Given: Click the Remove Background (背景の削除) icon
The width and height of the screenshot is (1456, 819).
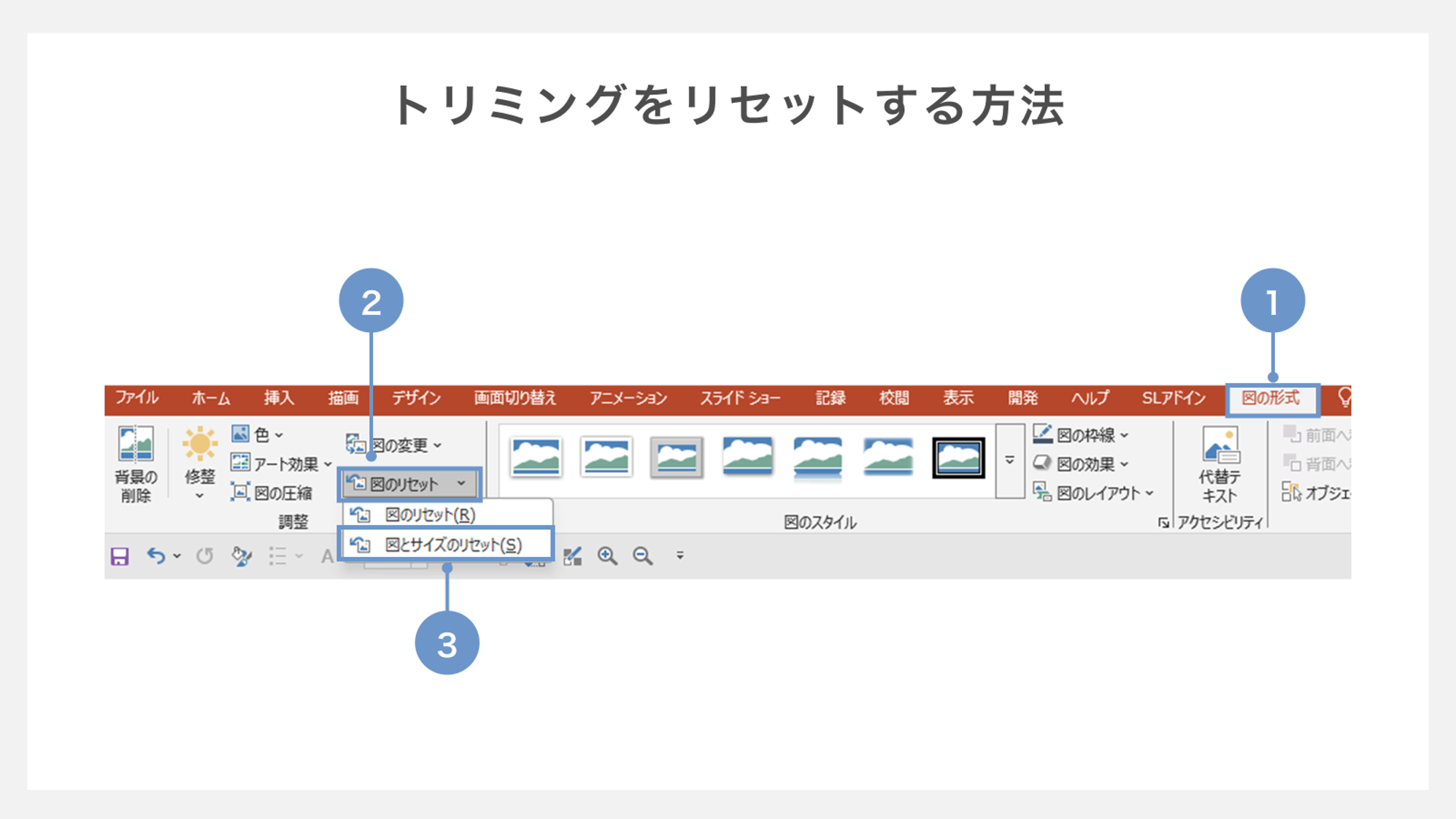Looking at the screenshot, I should [x=136, y=445].
